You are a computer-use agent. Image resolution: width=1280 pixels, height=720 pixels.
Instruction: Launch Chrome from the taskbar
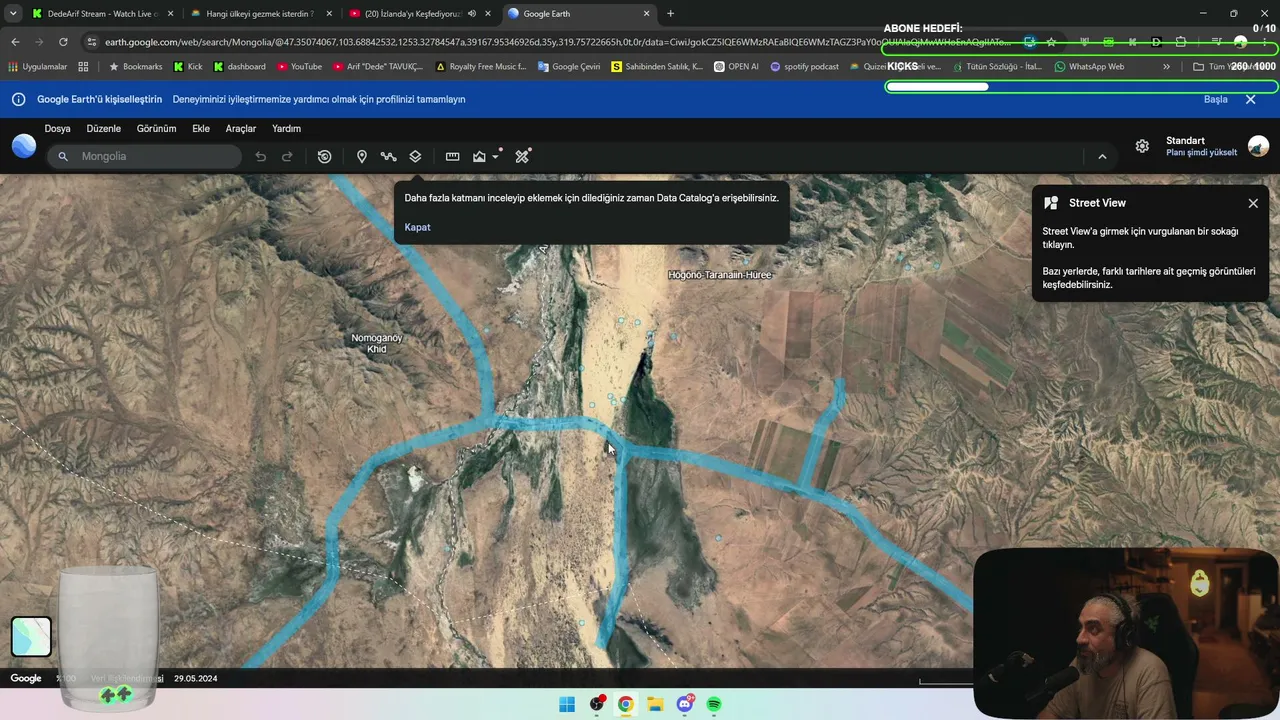click(625, 704)
